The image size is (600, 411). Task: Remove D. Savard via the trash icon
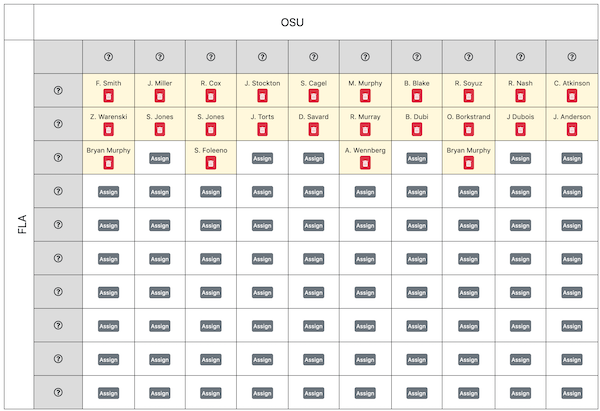click(x=314, y=129)
